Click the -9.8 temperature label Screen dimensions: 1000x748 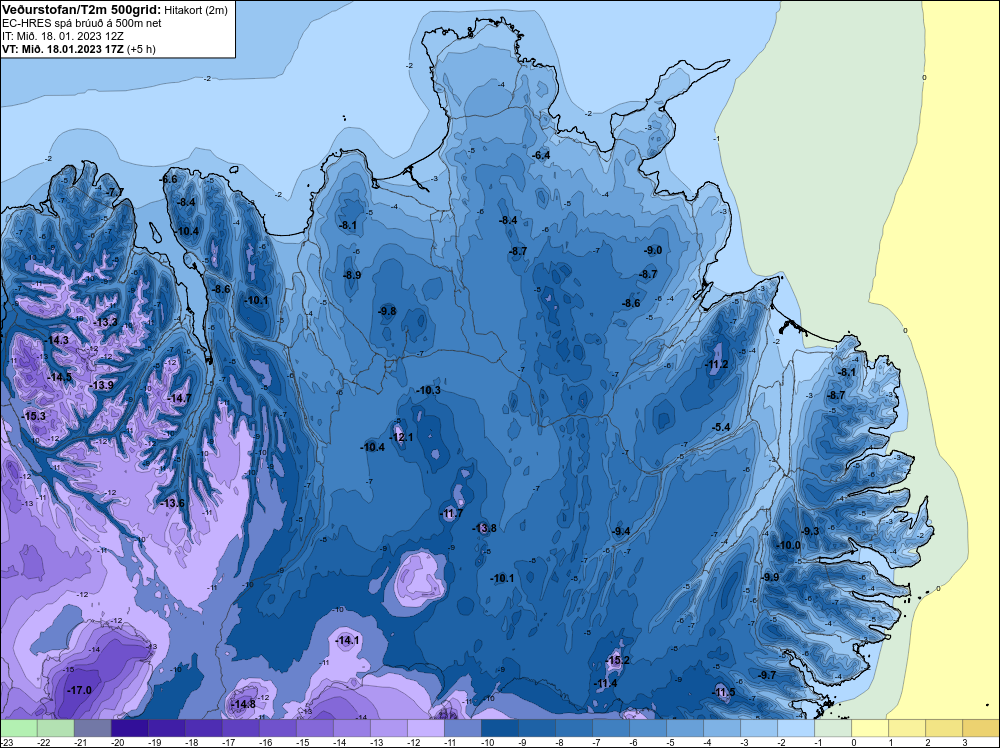[387, 311]
